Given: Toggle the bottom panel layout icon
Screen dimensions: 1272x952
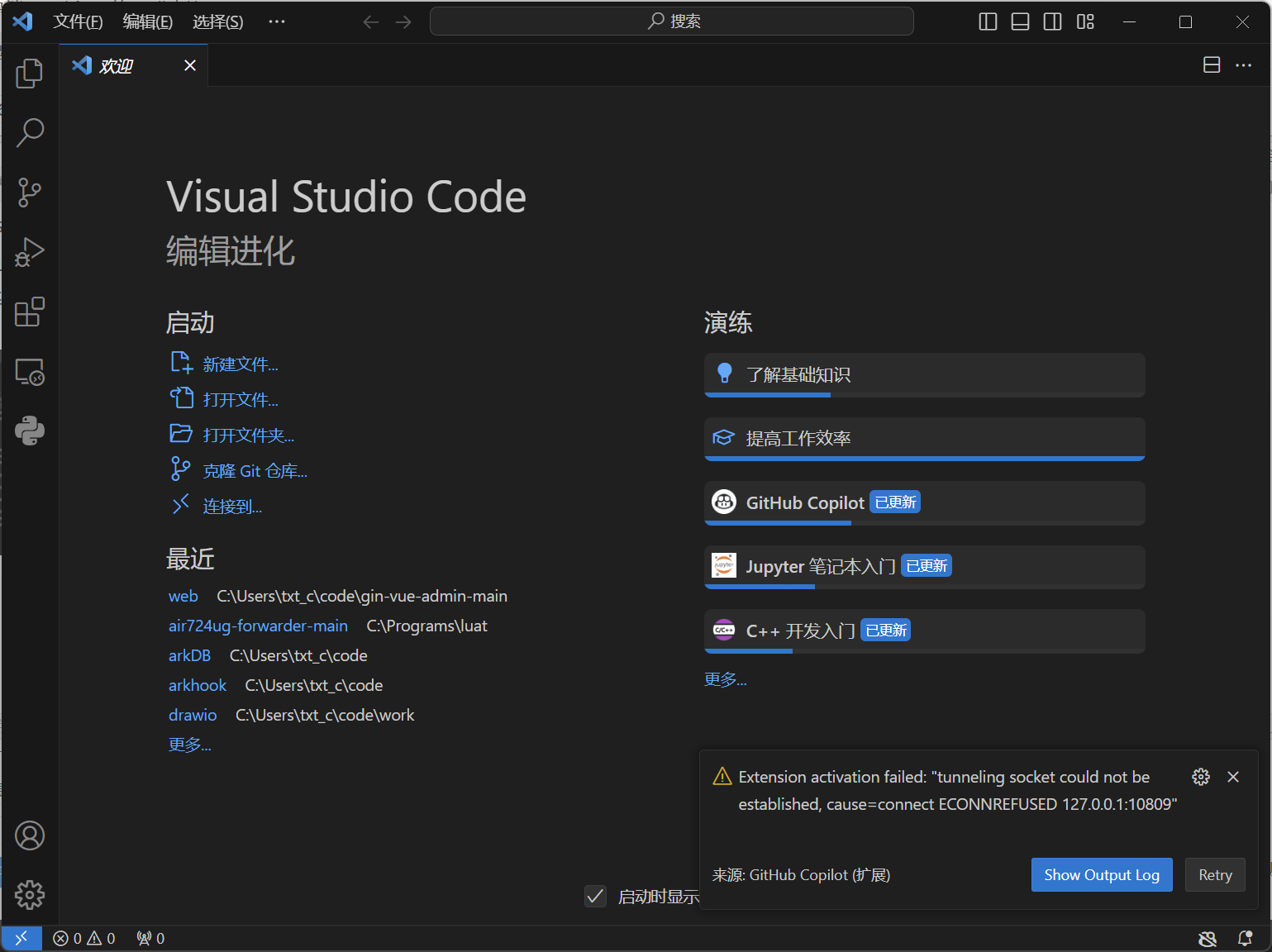Looking at the screenshot, I should [x=1020, y=21].
